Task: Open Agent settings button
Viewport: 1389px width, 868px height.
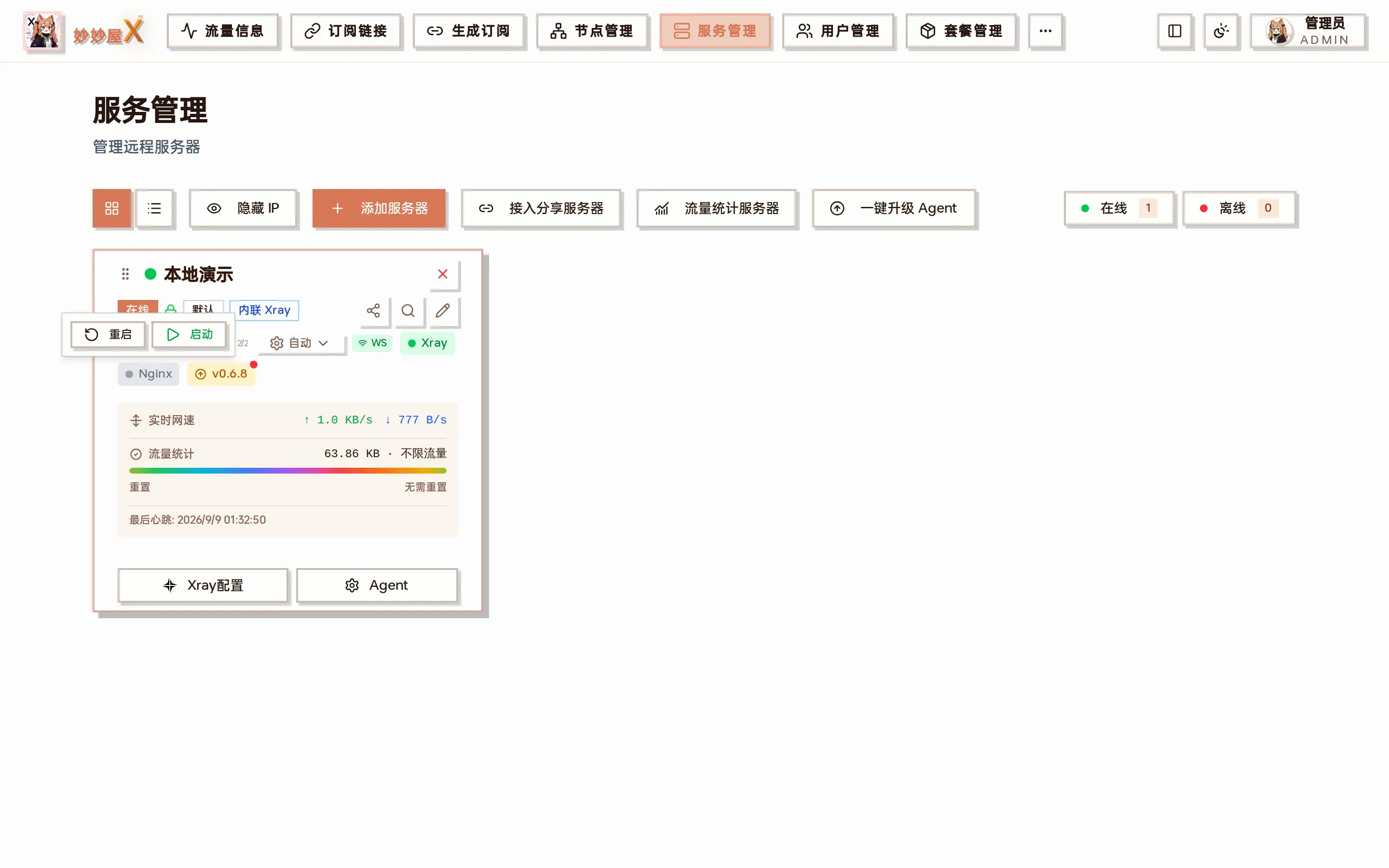Action: pos(377,585)
